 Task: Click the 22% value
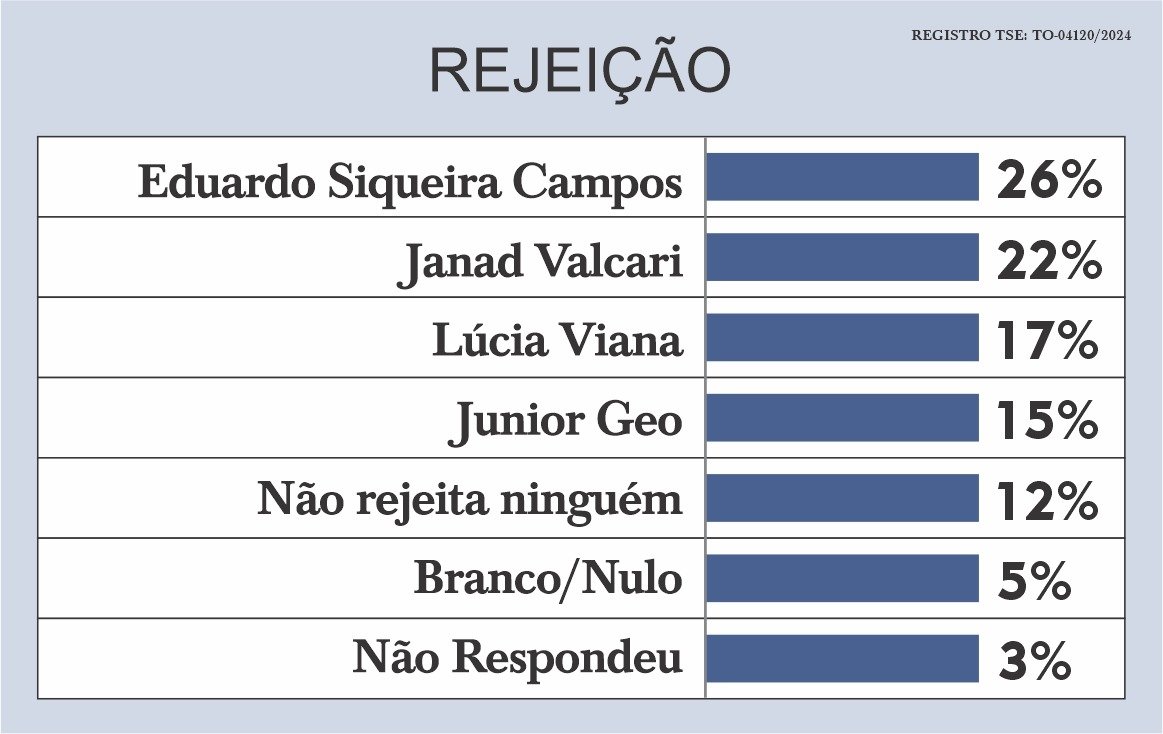click(x=1049, y=261)
